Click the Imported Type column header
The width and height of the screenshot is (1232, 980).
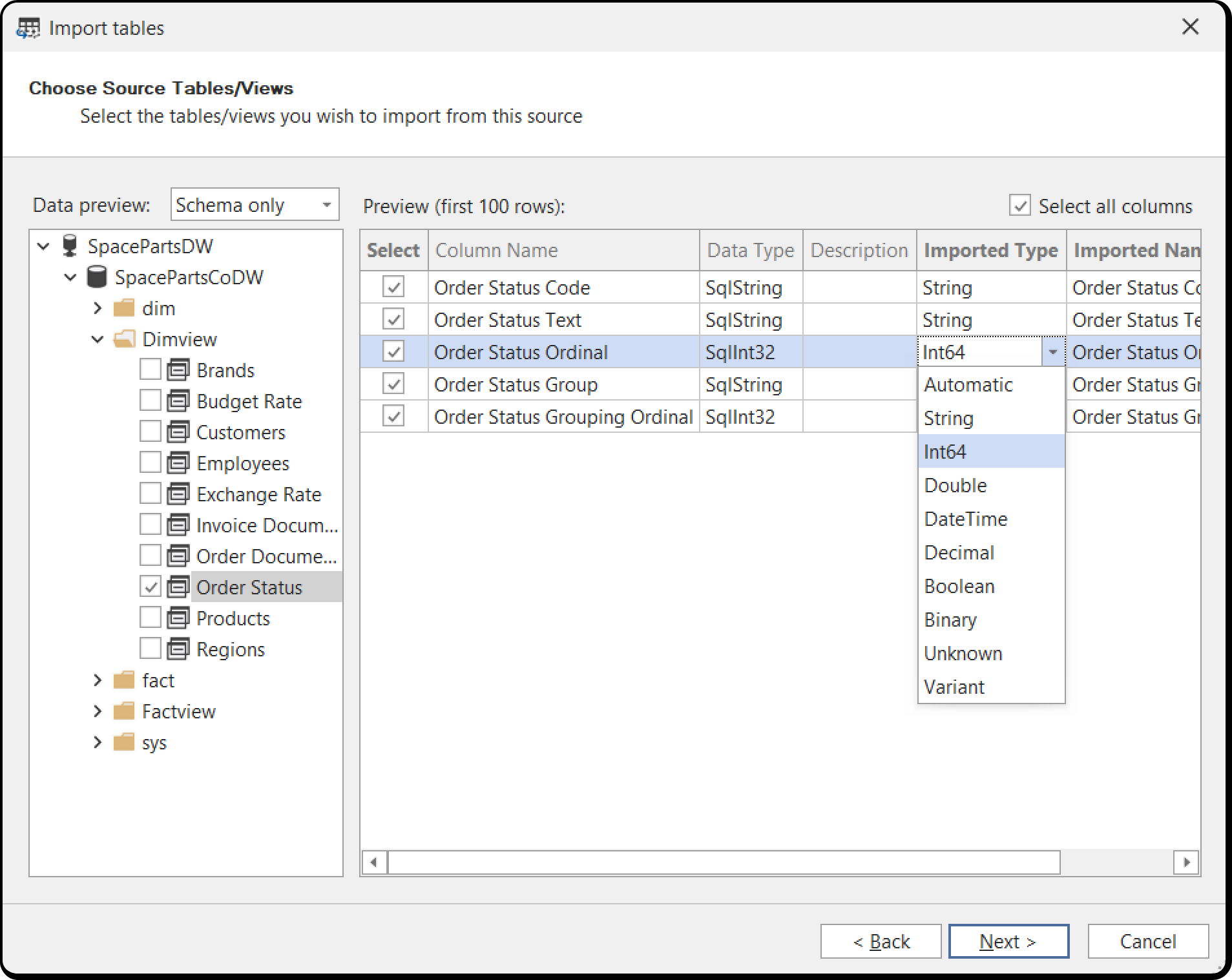(991, 250)
